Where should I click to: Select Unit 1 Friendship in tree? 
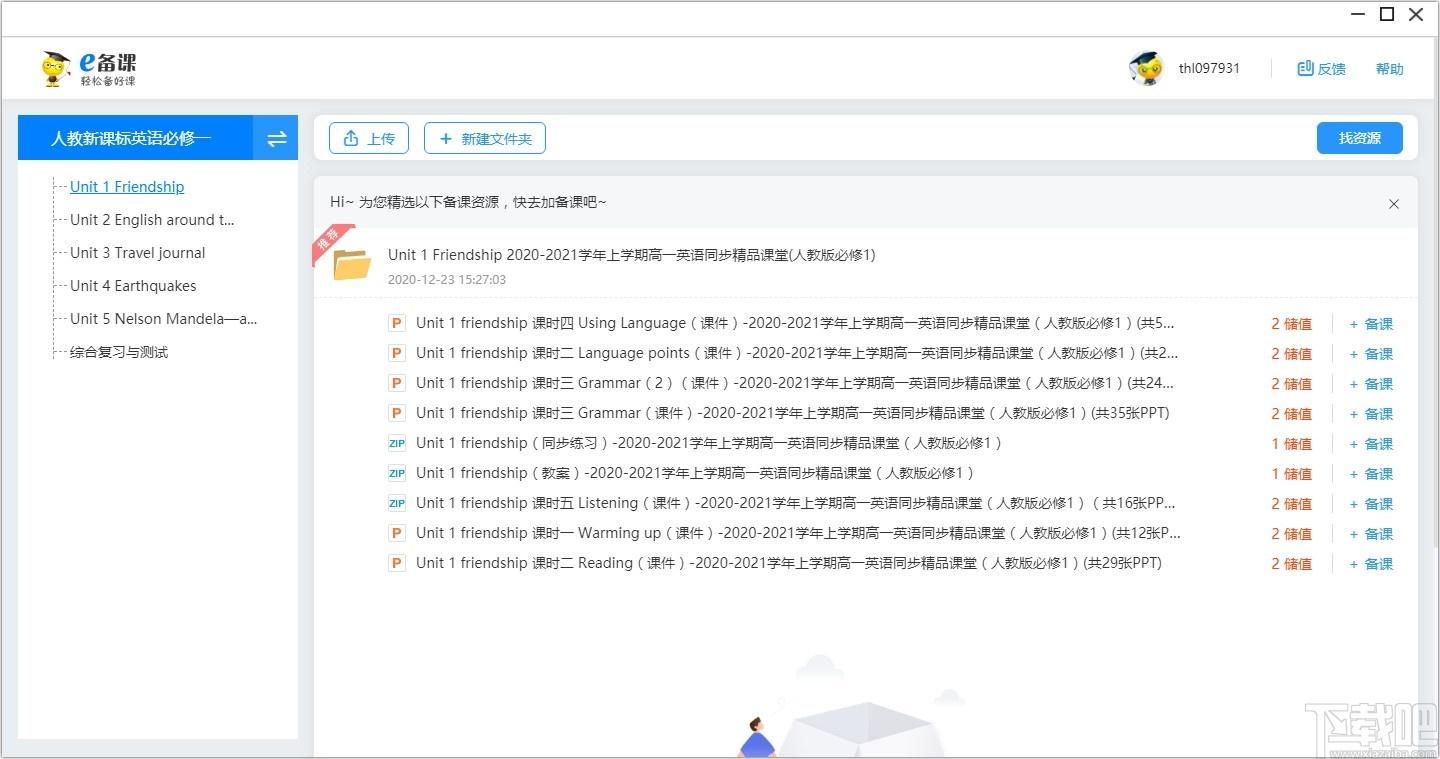(x=127, y=187)
